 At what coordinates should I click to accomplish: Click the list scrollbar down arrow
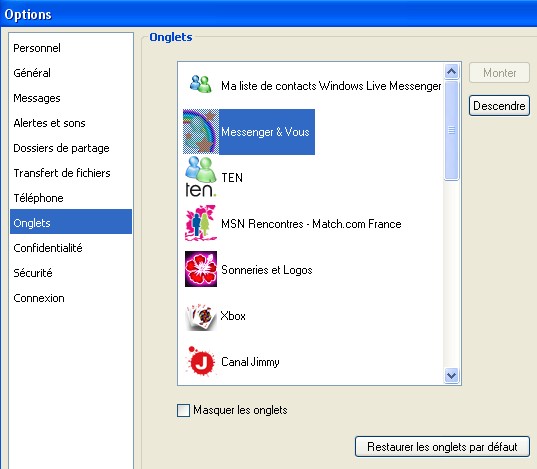coord(452,375)
